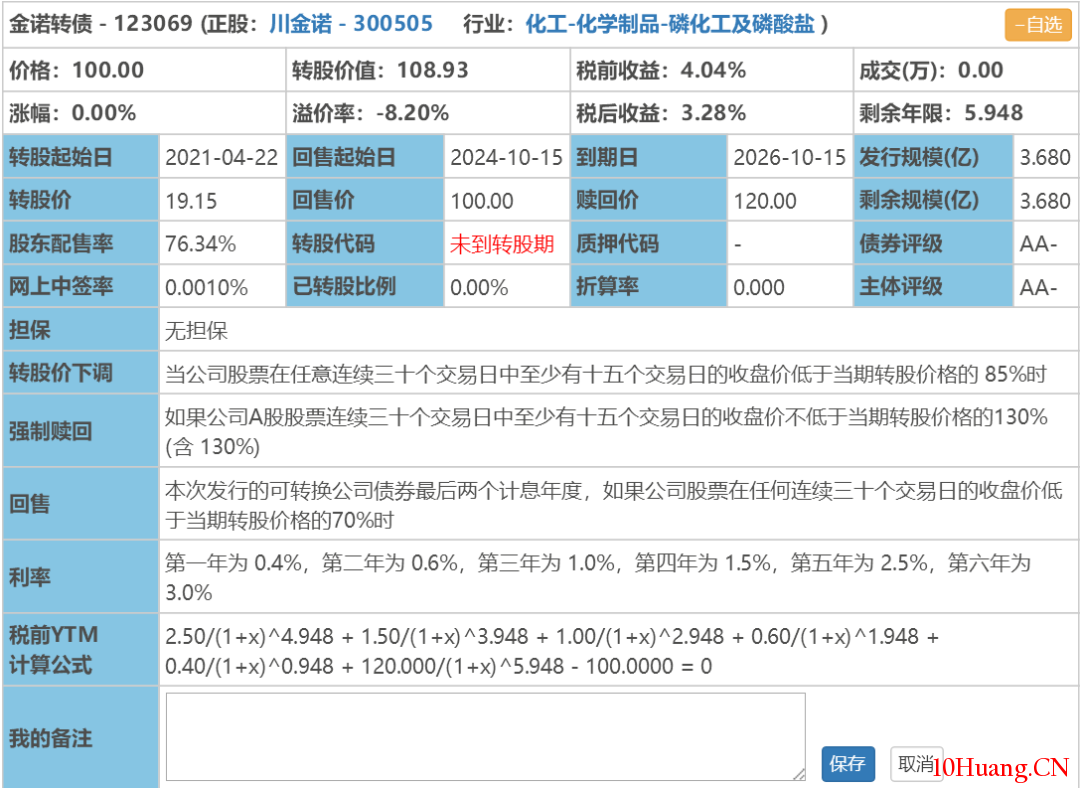Click the 涨幅: 0.00% cell
The image size is (1080, 788).
[144, 112]
